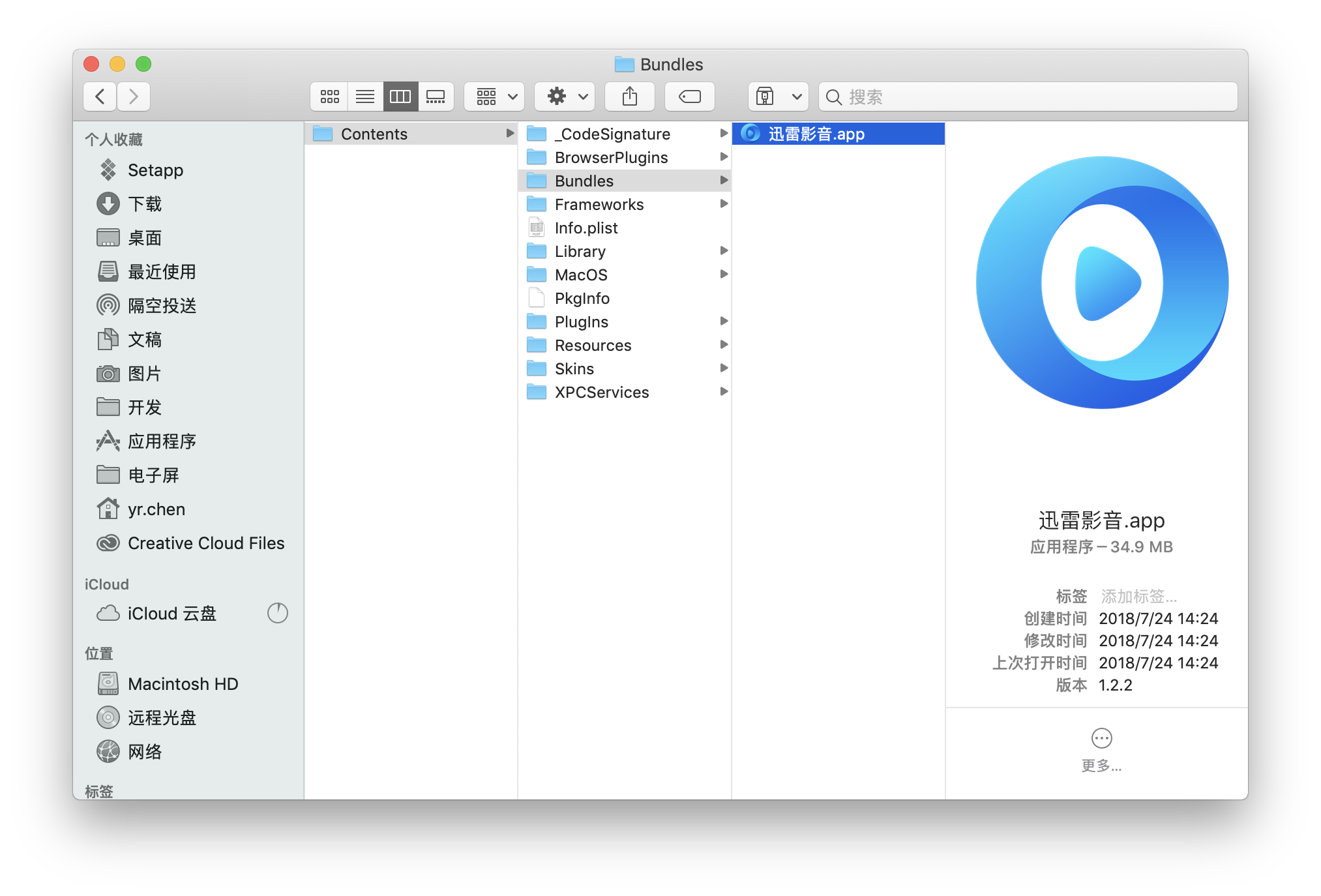Click the large app icon preview
This screenshot has width=1321, height=896.
tap(1101, 282)
